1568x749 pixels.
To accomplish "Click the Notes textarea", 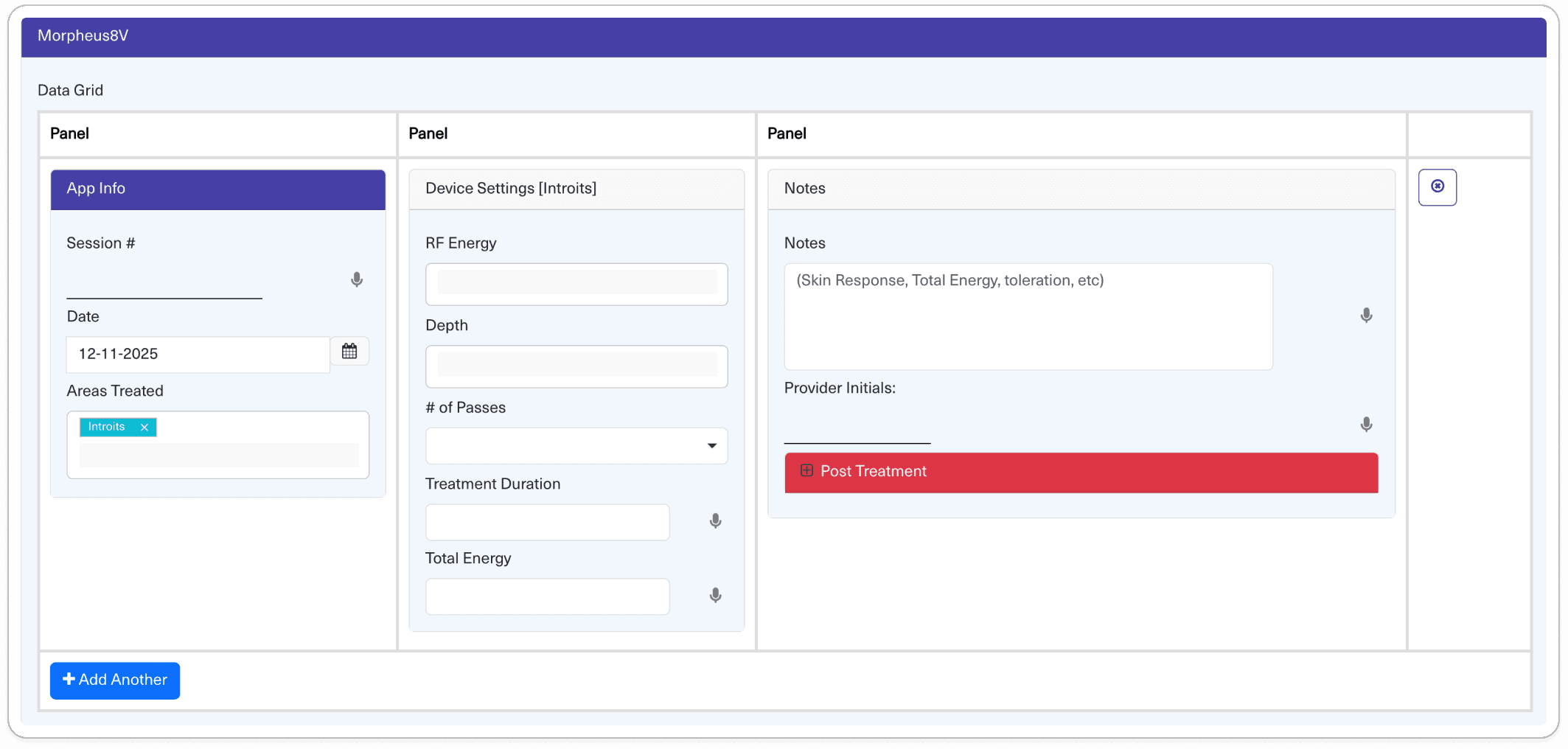I will [x=1028, y=317].
